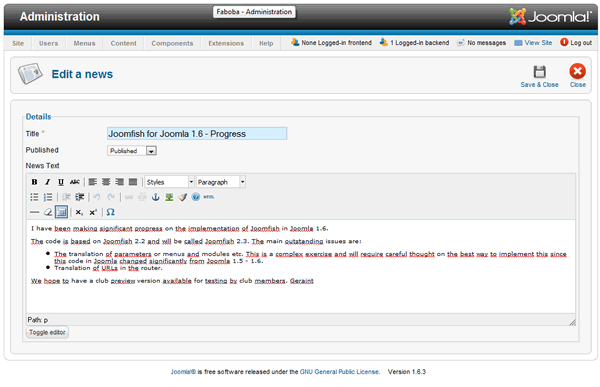The width and height of the screenshot is (600, 387).
Task: Edit HTML source code
Action: (x=209, y=197)
